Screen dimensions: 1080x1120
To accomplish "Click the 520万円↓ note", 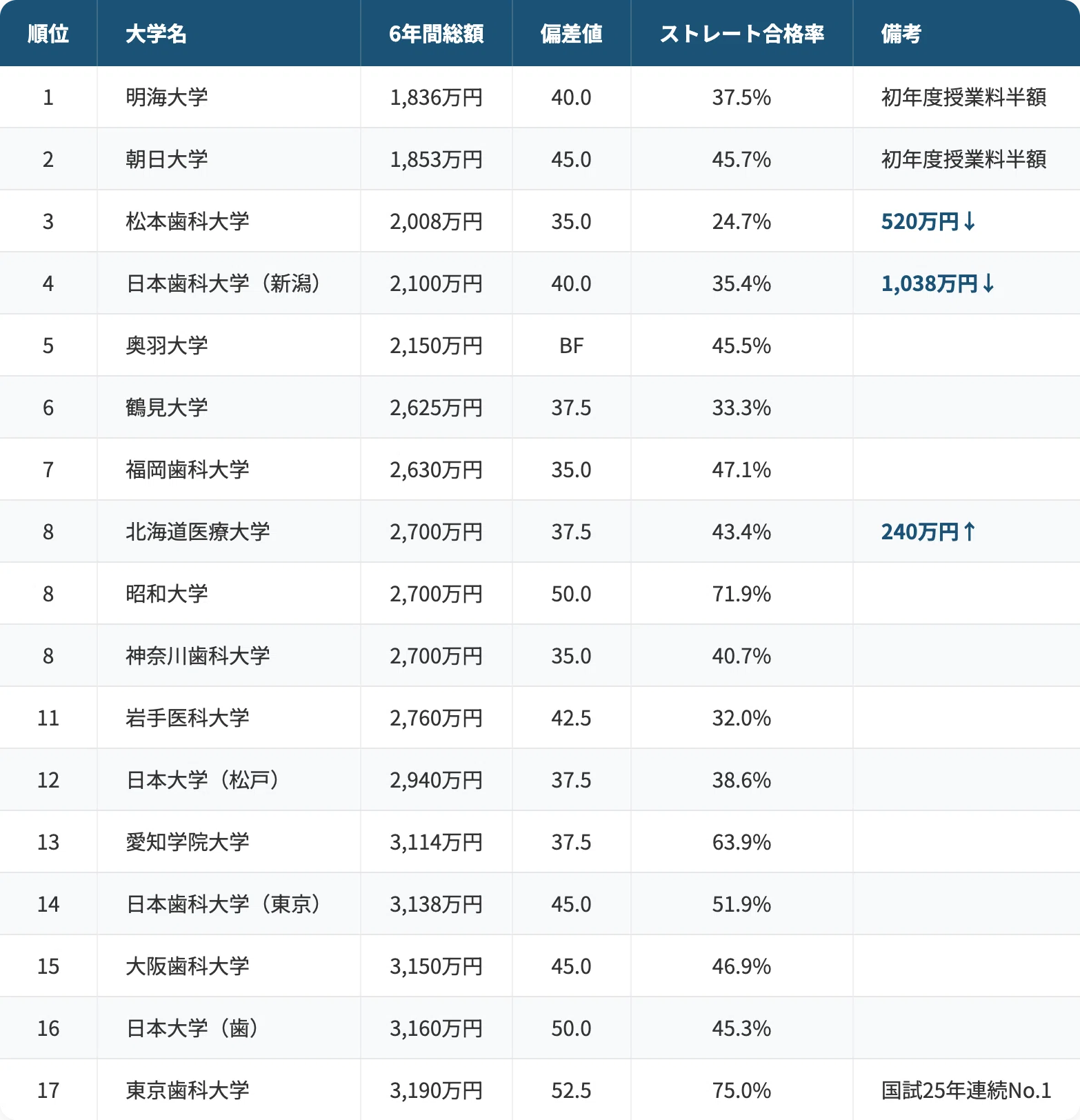I will (928, 221).
